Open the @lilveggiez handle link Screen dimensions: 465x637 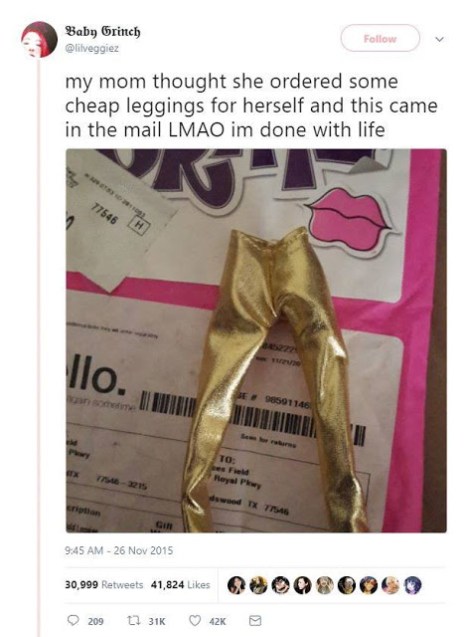[92, 48]
